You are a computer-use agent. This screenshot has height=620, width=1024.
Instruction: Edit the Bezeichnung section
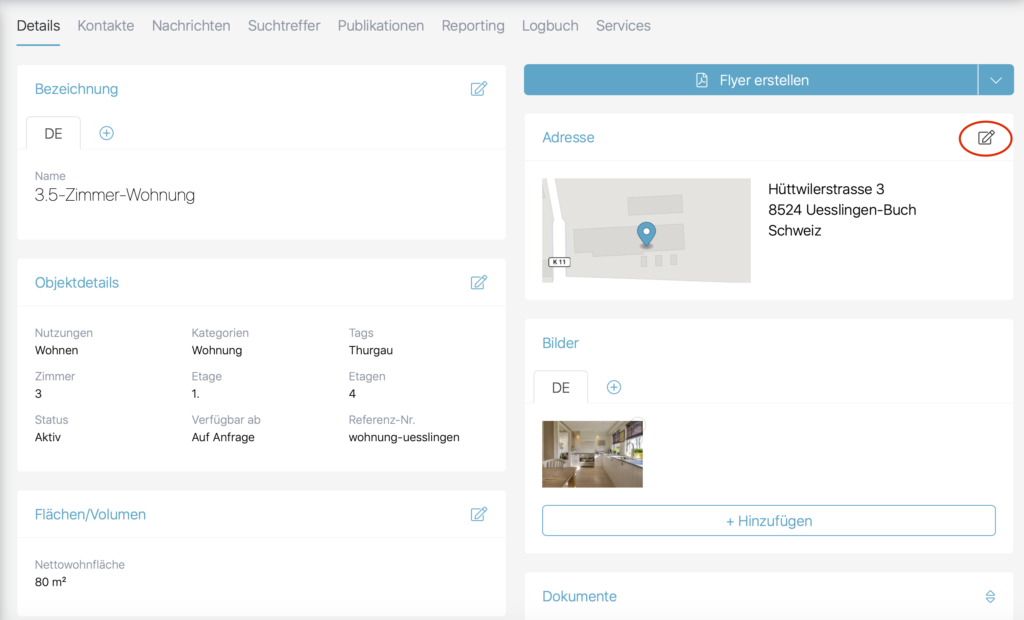pos(479,89)
